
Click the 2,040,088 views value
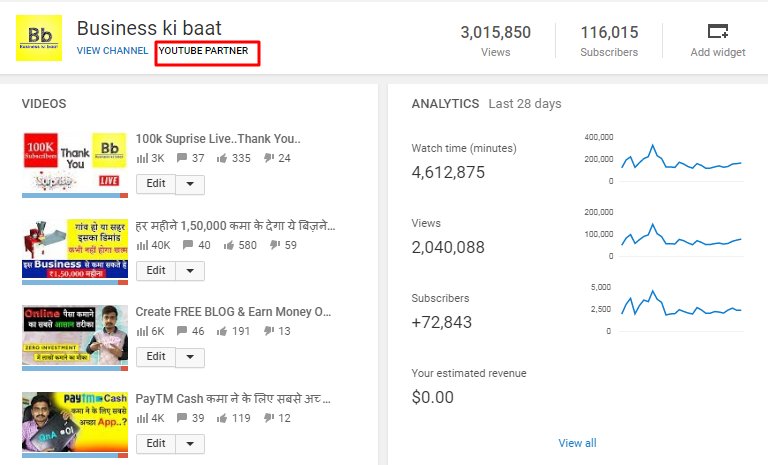click(448, 247)
